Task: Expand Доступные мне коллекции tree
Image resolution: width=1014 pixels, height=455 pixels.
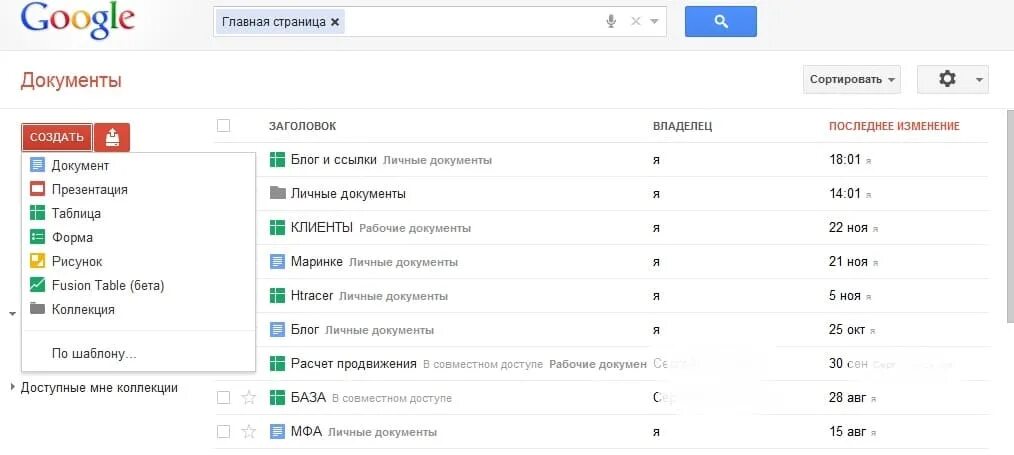Action: click(12, 387)
